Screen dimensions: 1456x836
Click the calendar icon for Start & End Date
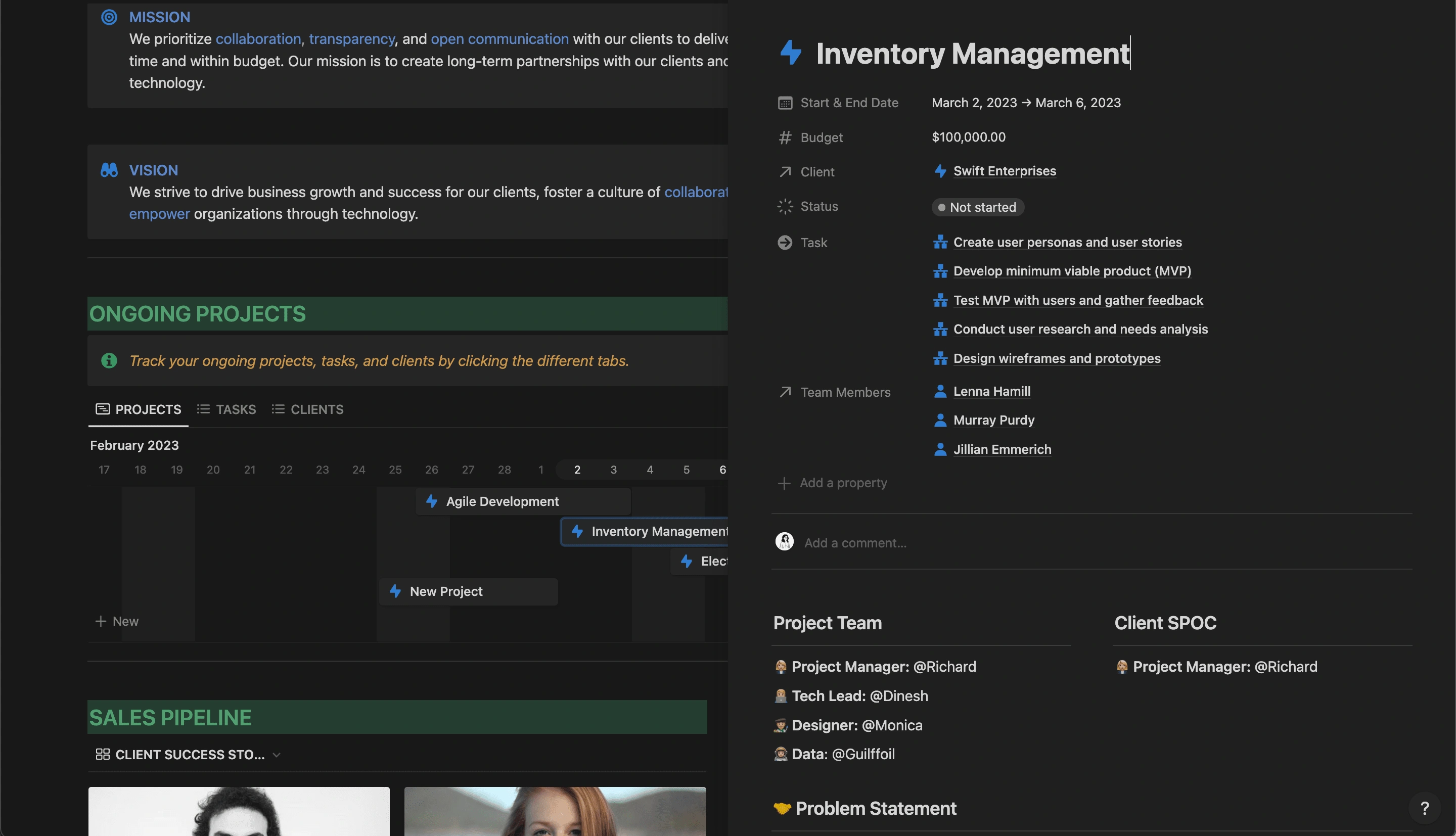pyautogui.click(x=785, y=103)
